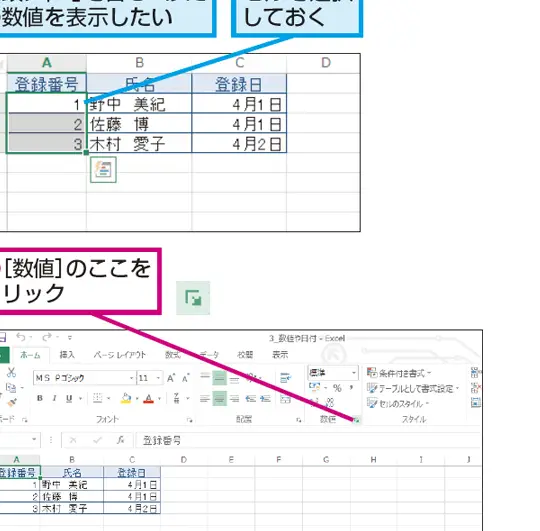This screenshot has width=540, height=531.
Task: Open the MS P Gothic font name dropdown
Action: tap(132, 378)
